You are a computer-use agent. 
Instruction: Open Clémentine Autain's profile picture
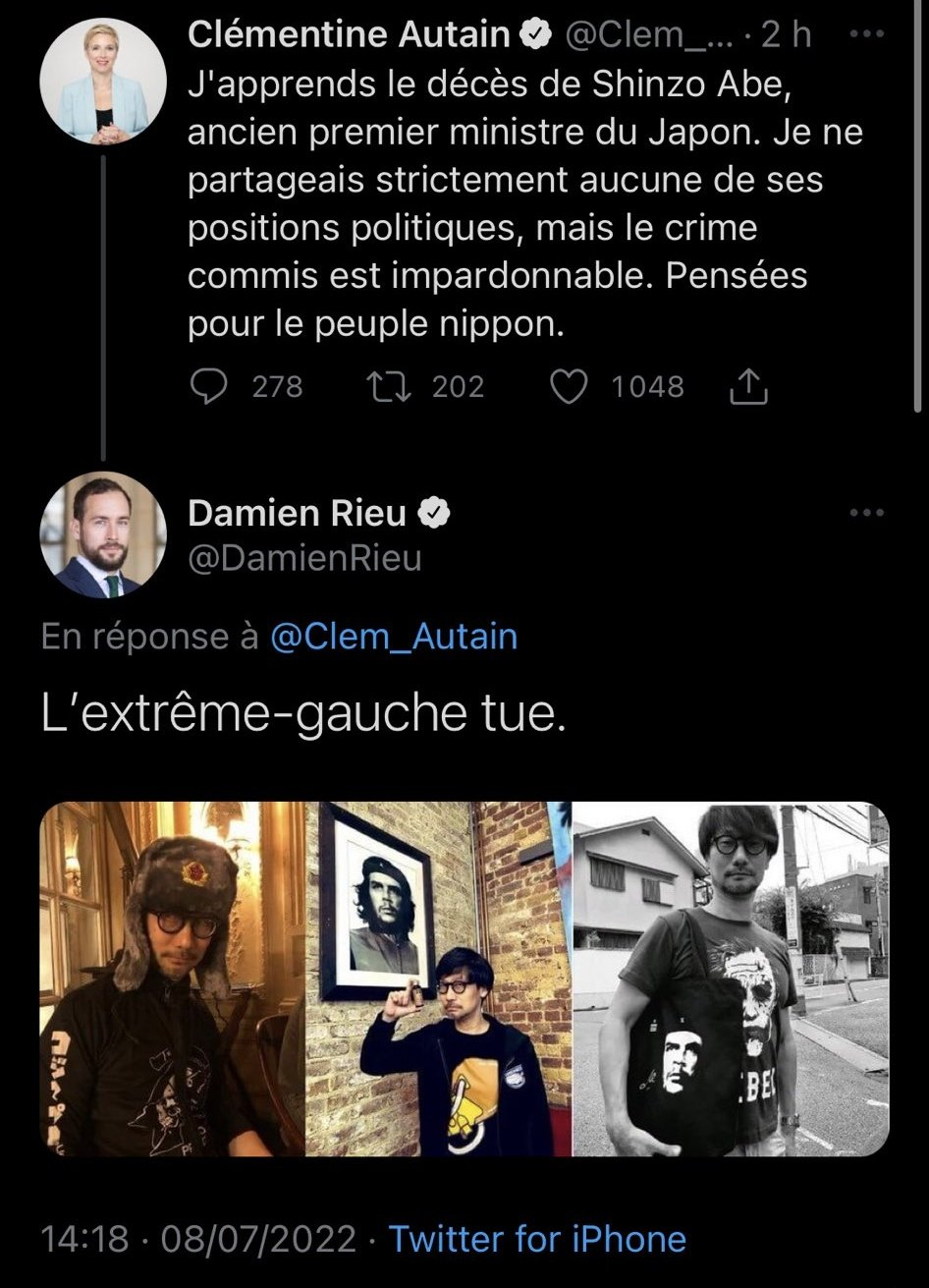tap(103, 81)
